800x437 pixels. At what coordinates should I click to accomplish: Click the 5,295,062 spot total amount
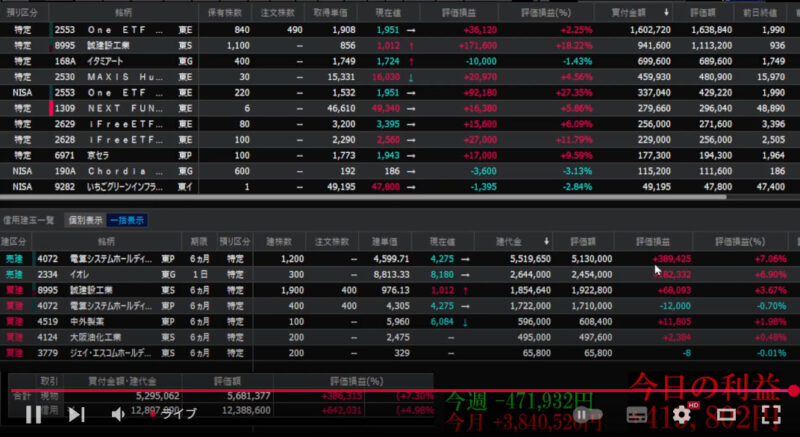pyautogui.click(x=158, y=396)
